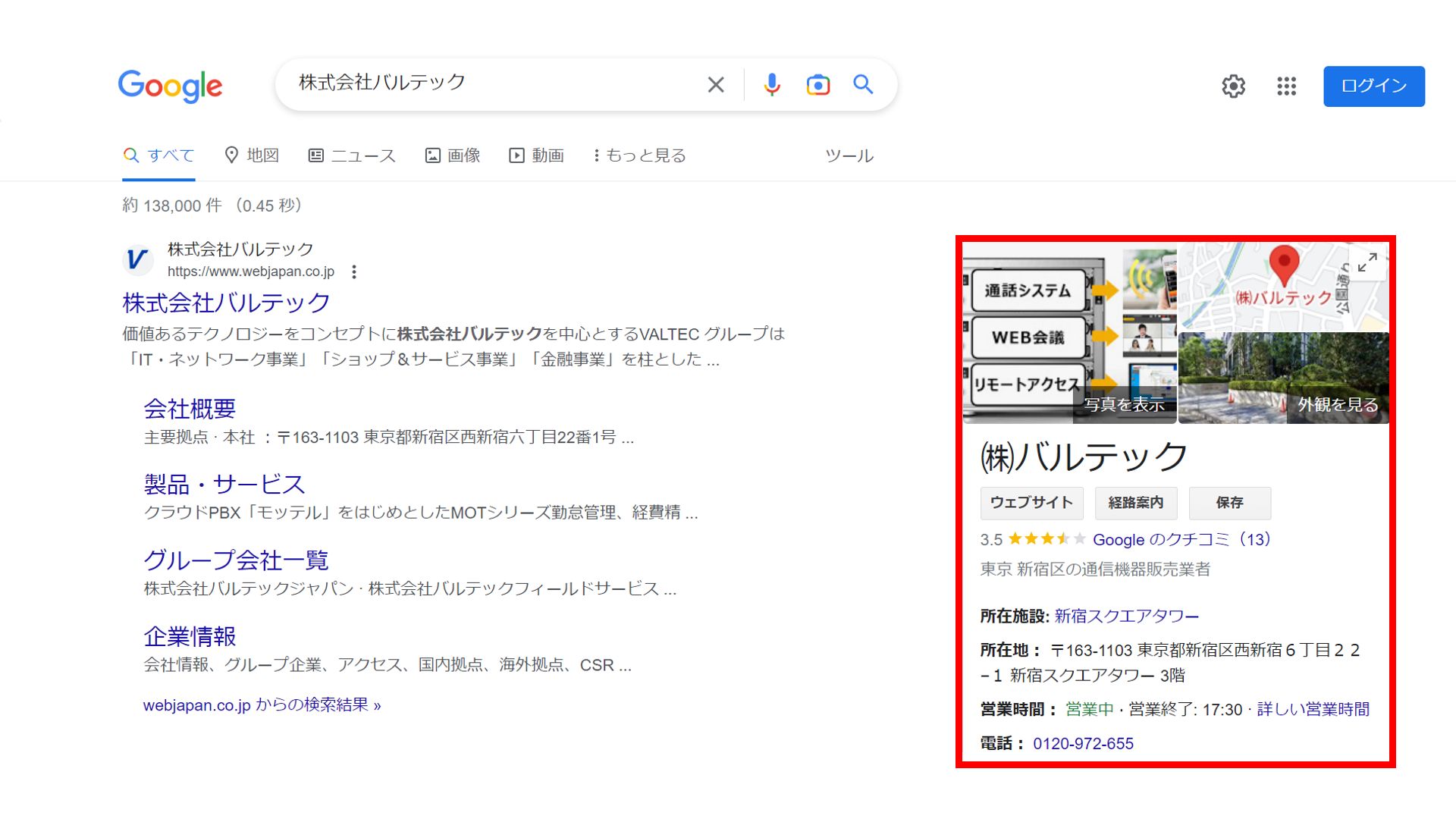Open settings via the gear icon
This screenshot has height=819, width=1456.
(1233, 86)
